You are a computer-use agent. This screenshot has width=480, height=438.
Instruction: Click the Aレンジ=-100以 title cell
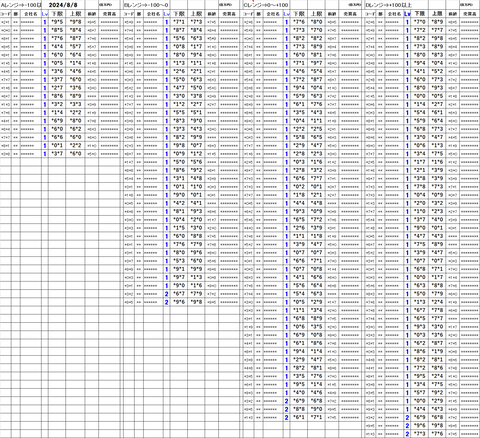21,5
